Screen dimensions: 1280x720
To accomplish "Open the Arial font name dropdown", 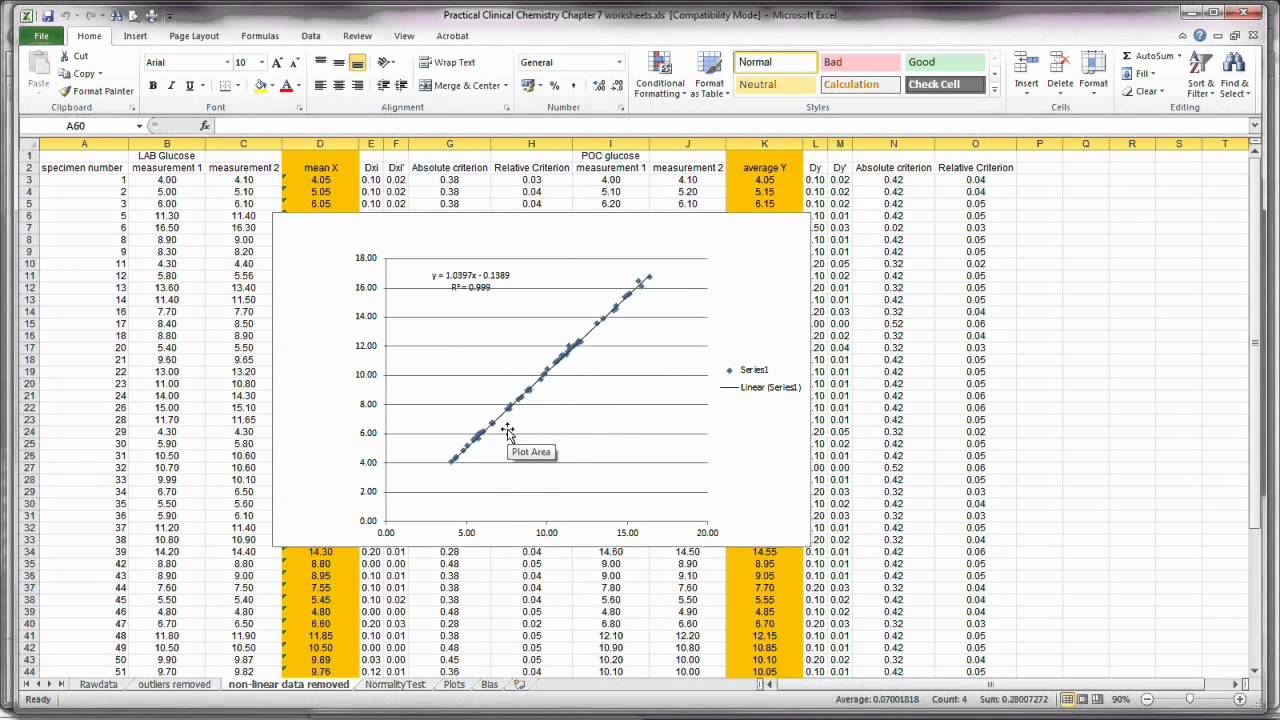I will tap(226, 62).
